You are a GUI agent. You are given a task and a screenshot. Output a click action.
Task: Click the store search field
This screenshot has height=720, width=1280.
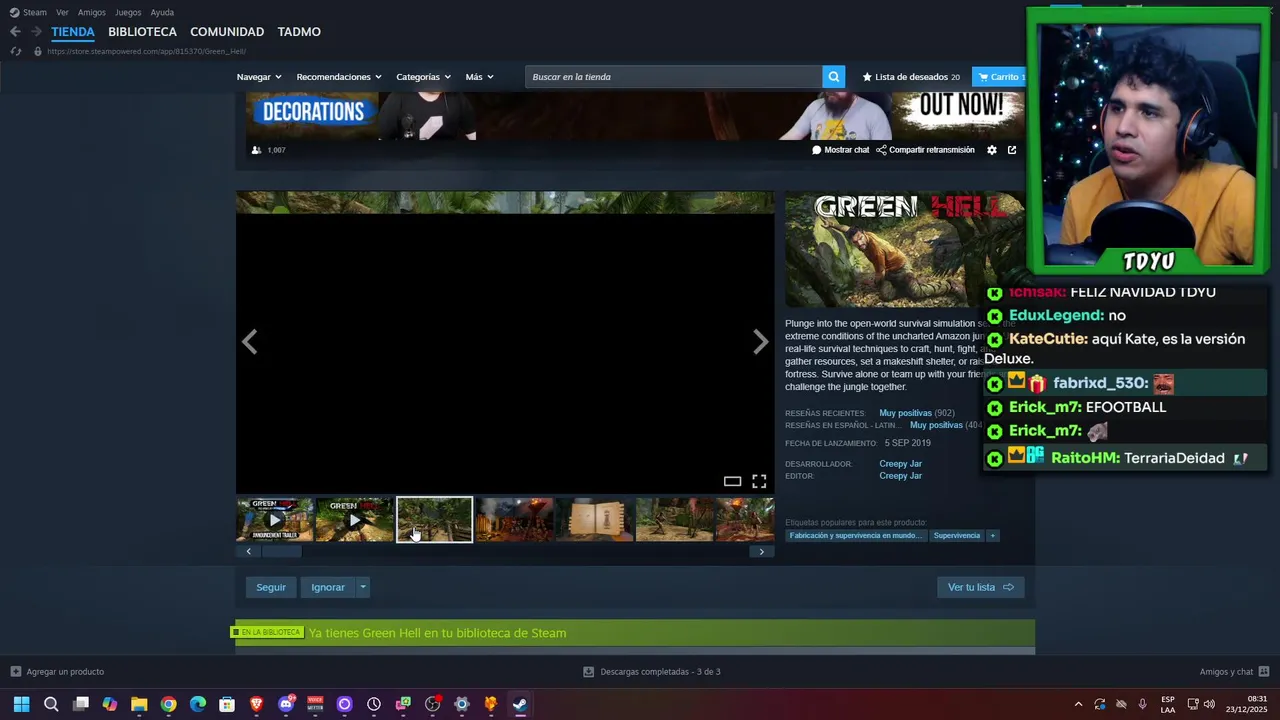674,77
